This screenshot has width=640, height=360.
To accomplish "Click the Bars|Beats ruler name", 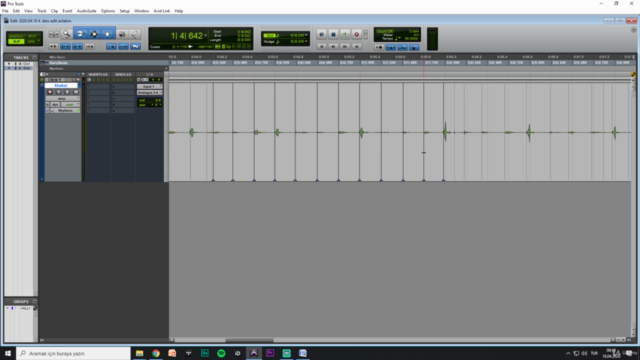I will (x=59, y=63).
